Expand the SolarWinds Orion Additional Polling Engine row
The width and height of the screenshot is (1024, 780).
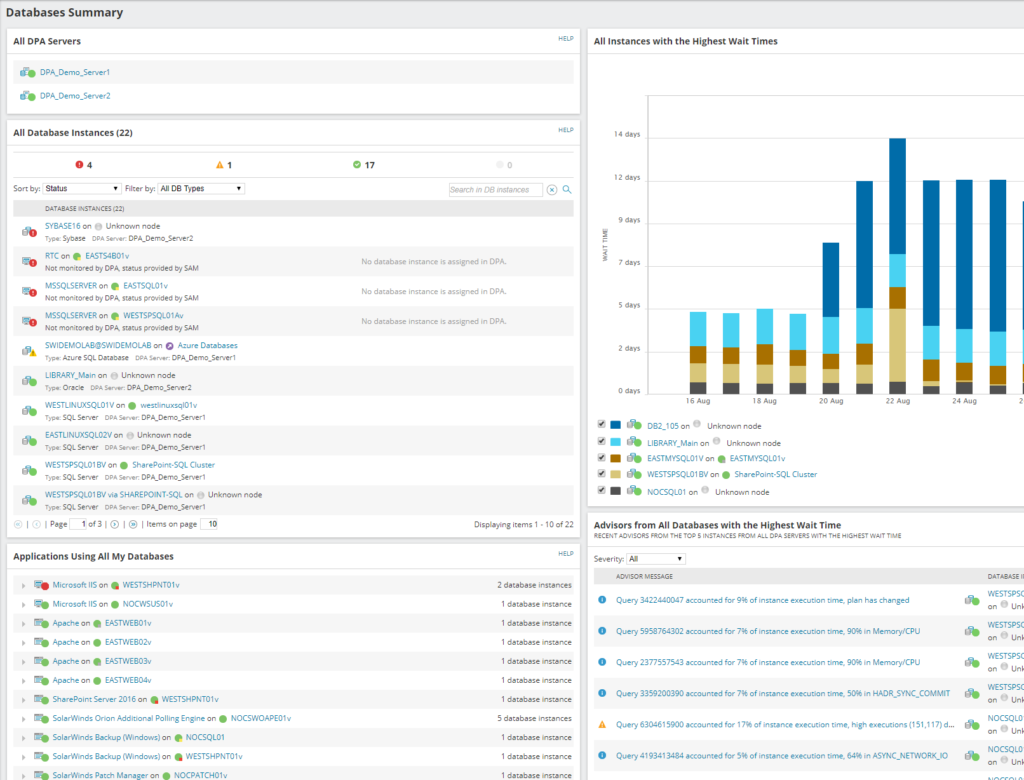pyautogui.click(x=24, y=719)
